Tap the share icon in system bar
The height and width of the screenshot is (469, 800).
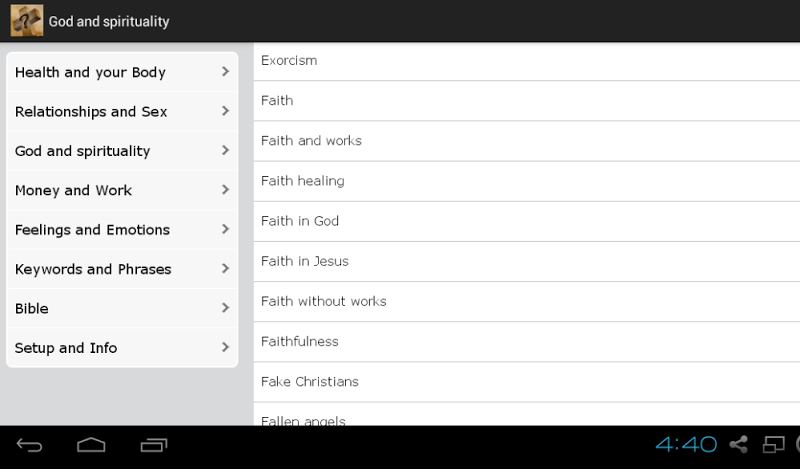[739, 445]
